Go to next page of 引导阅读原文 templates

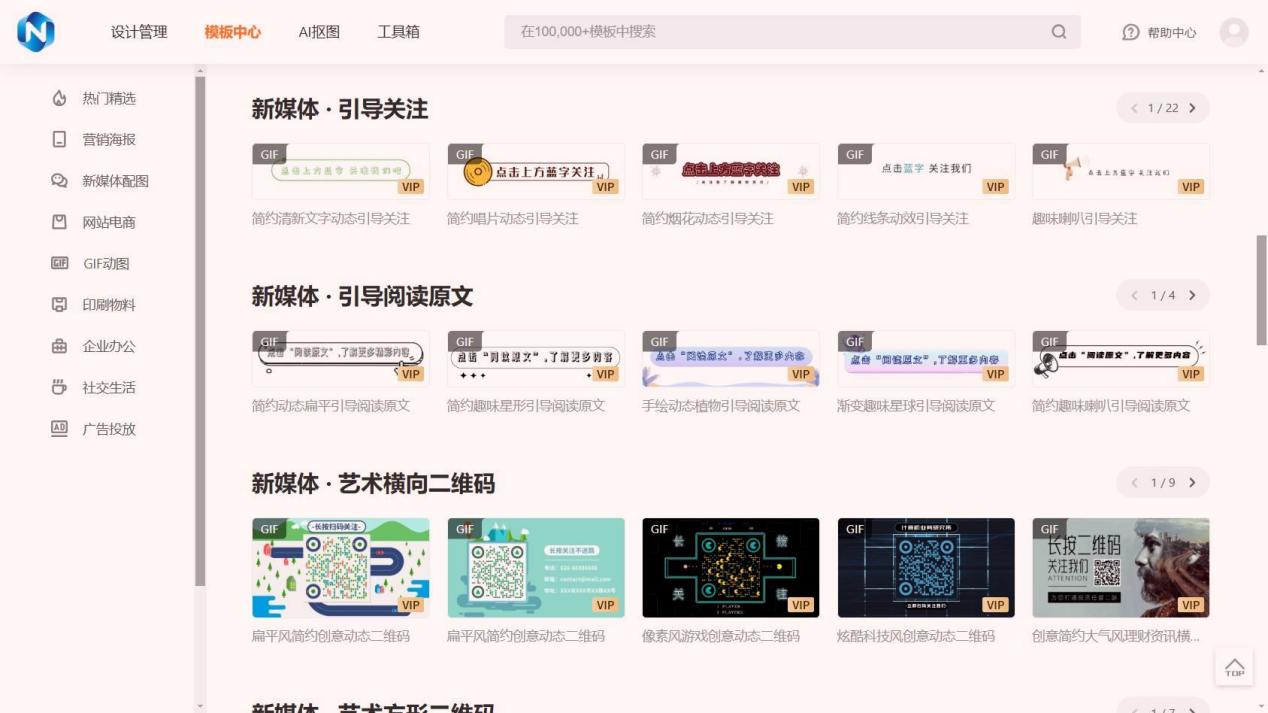pyautogui.click(x=1192, y=295)
